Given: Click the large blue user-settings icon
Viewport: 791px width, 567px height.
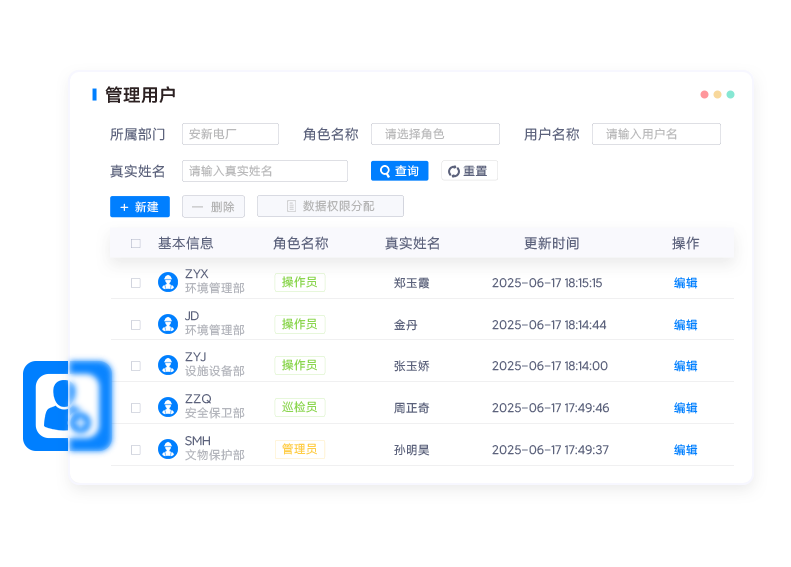Looking at the screenshot, I should [x=68, y=405].
